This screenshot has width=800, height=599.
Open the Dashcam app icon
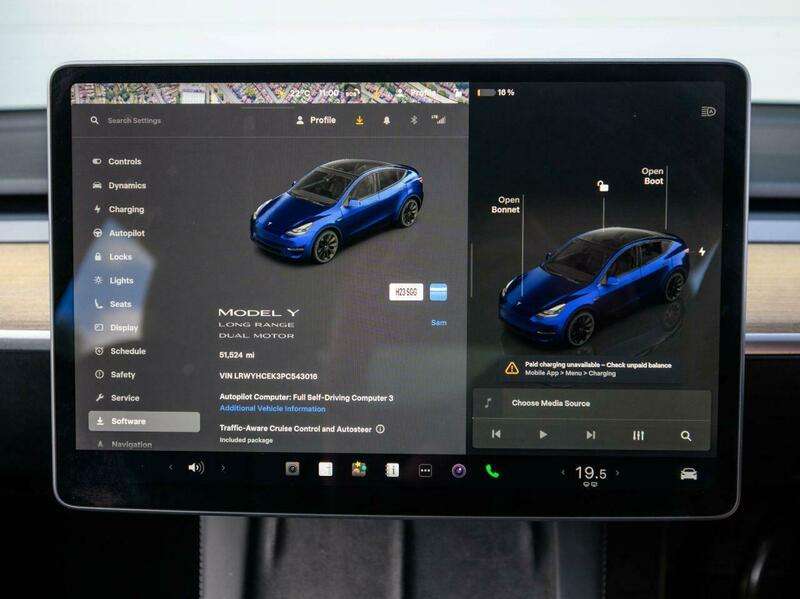(292, 468)
